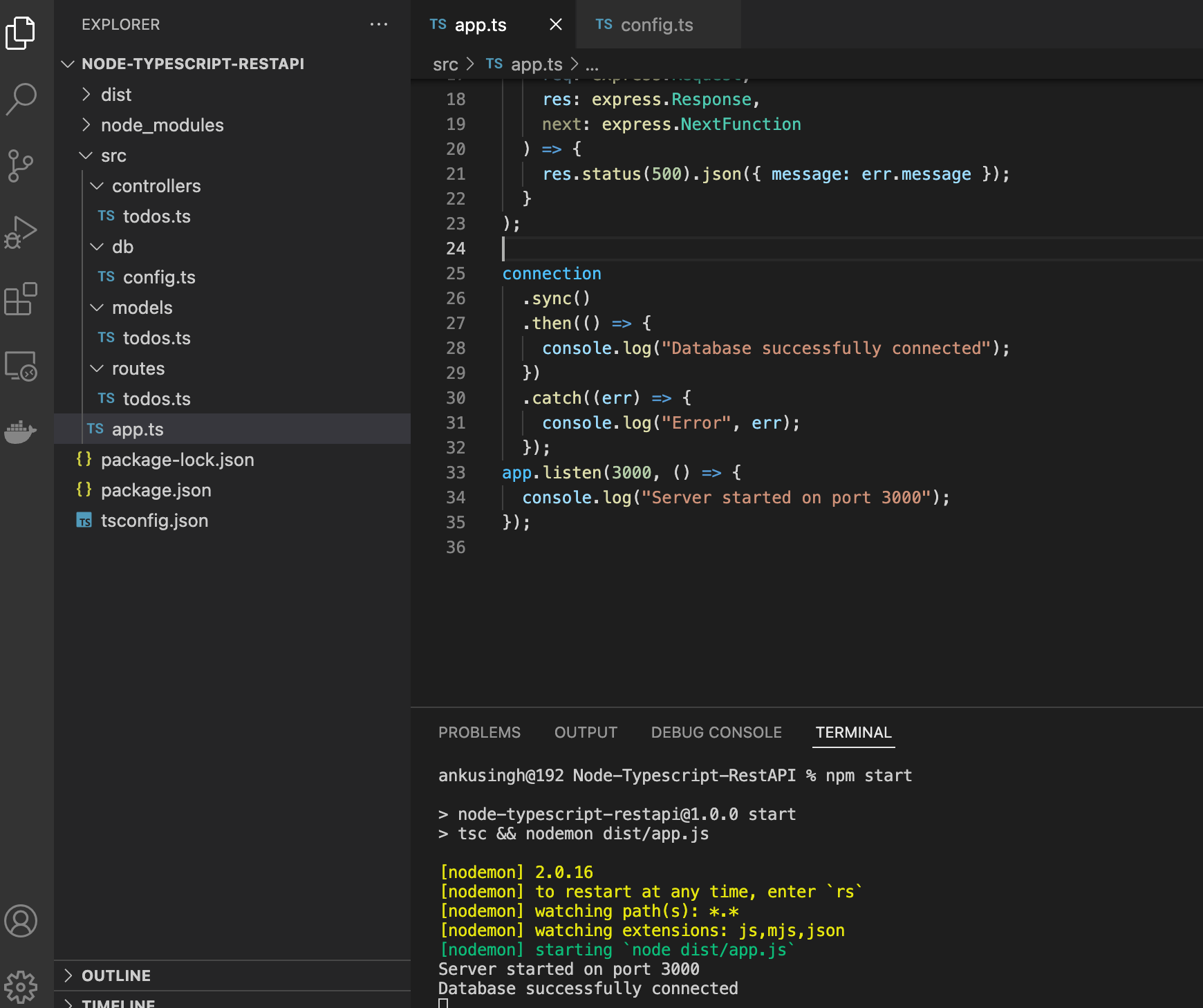Viewport: 1203px width, 1008px height.
Task: Click TS icon in breadcrumb app.ts
Action: tap(494, 64)
